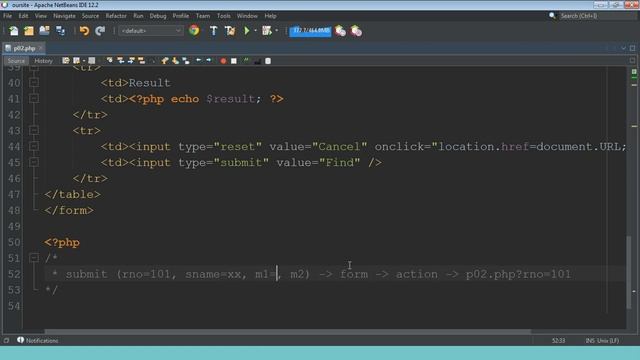Open the Navigate menu
This screenshot has height=360, width=640.
click(64, 16)
